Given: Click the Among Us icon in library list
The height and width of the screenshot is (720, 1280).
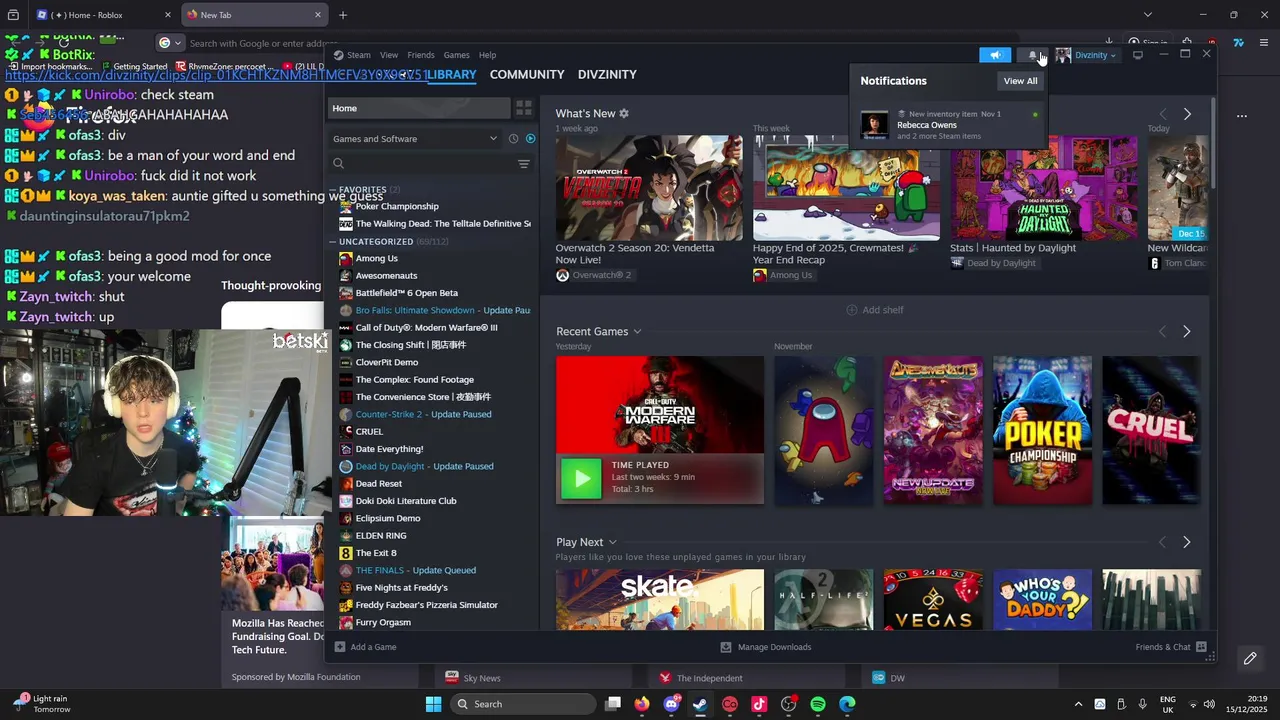Looking at the screenshot, I should [346, 259].
